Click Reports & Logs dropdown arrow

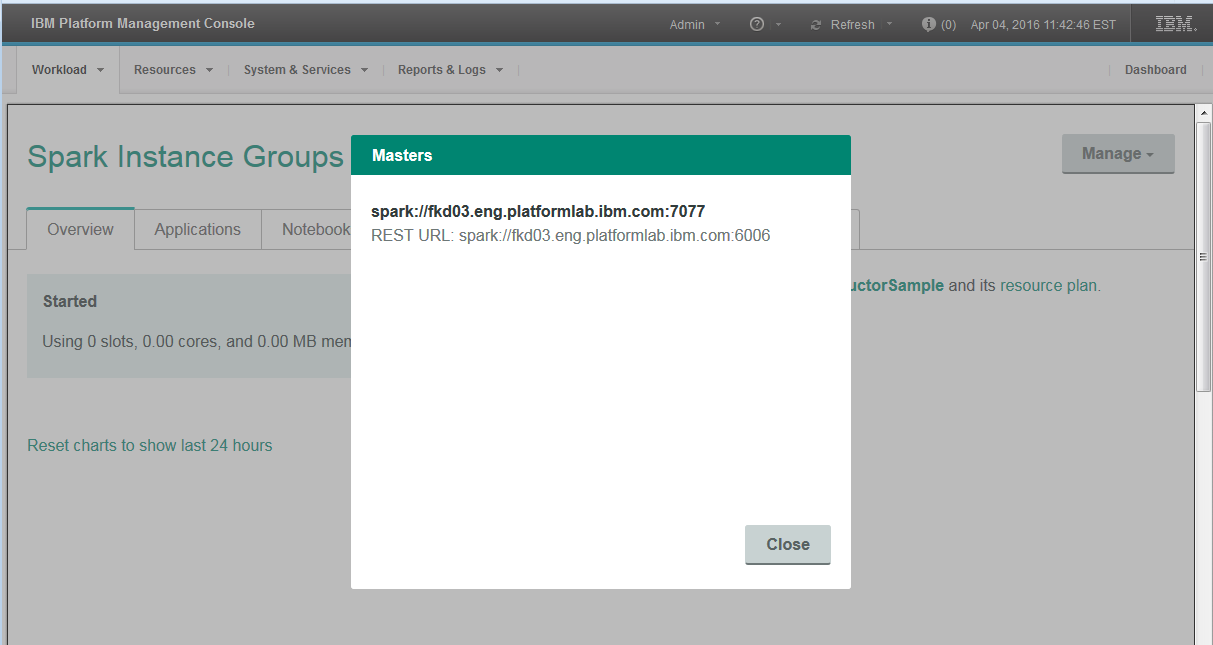point(499,70)
